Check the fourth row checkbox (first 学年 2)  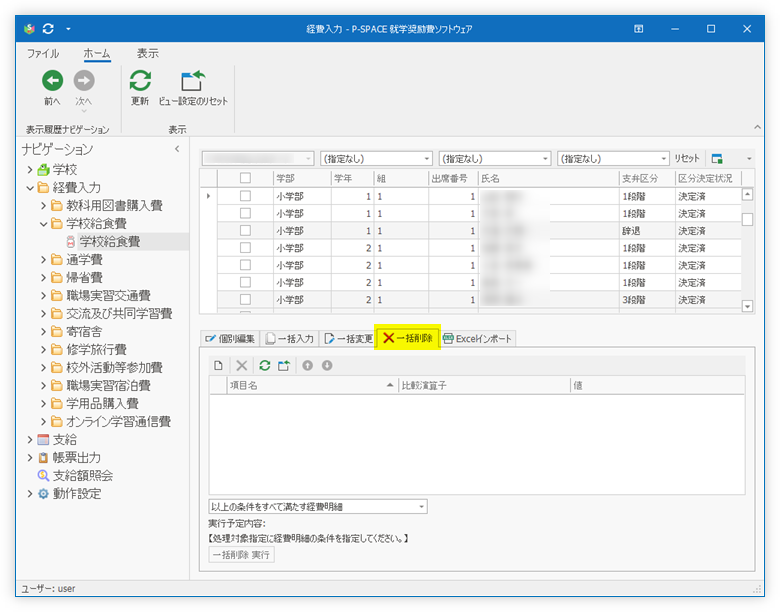(x=245, y=248)
